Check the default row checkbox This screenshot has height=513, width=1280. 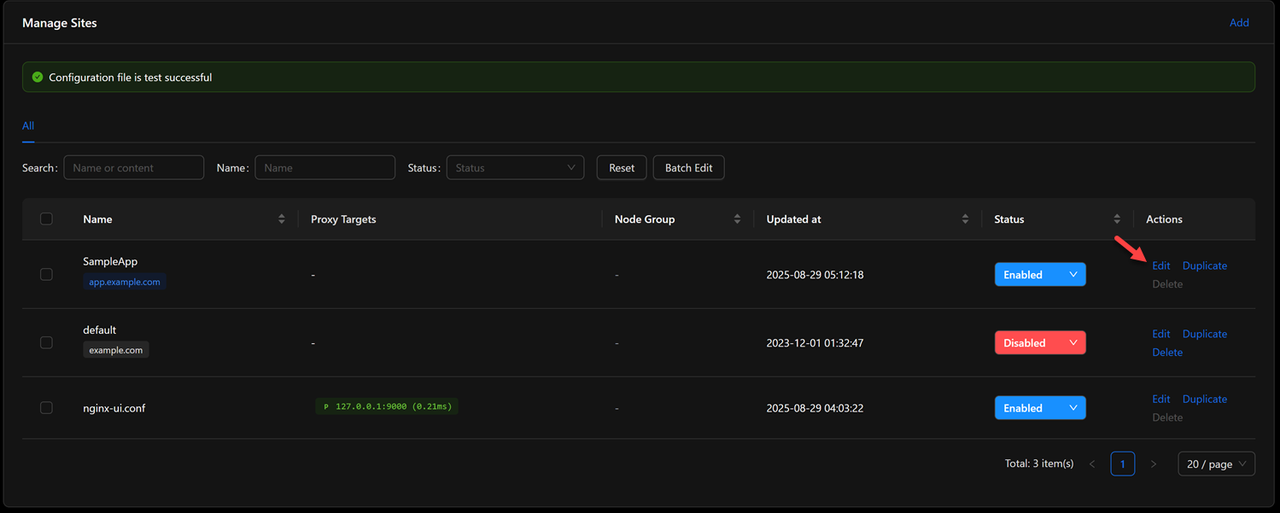[x=46, y=342]
